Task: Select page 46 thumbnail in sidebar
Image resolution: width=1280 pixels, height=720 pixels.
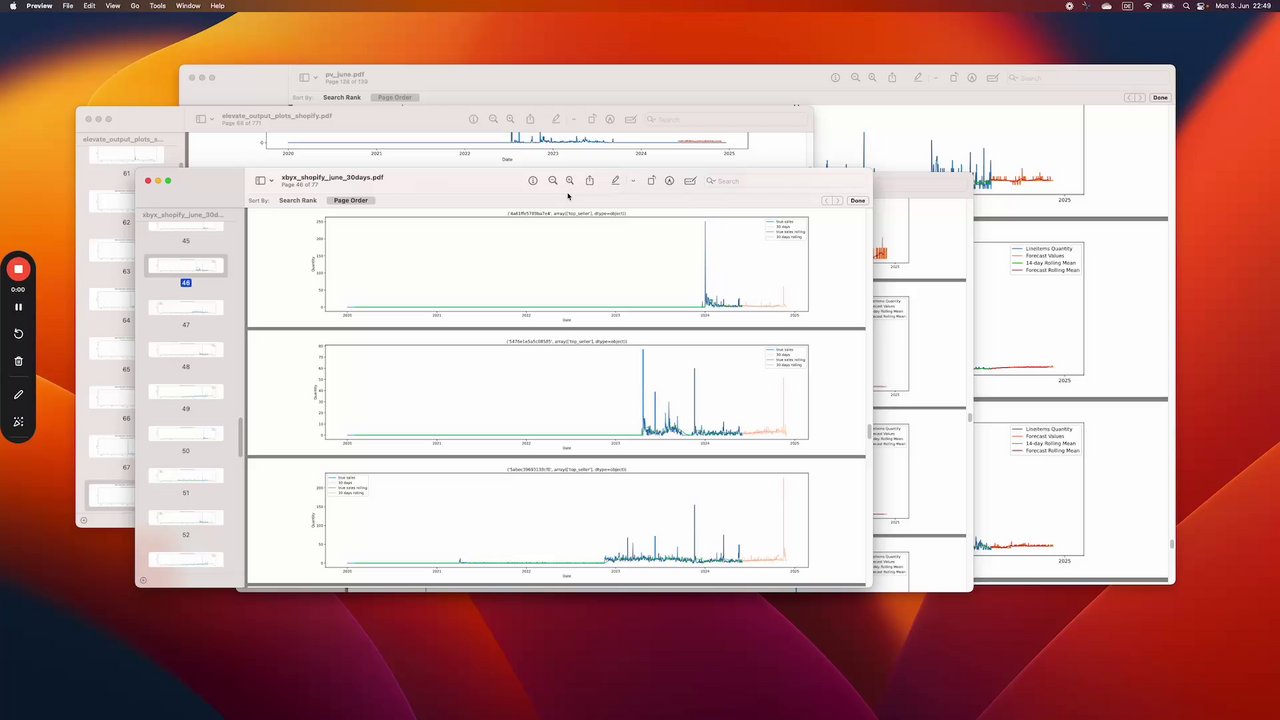Action: [x=186, y=266]
